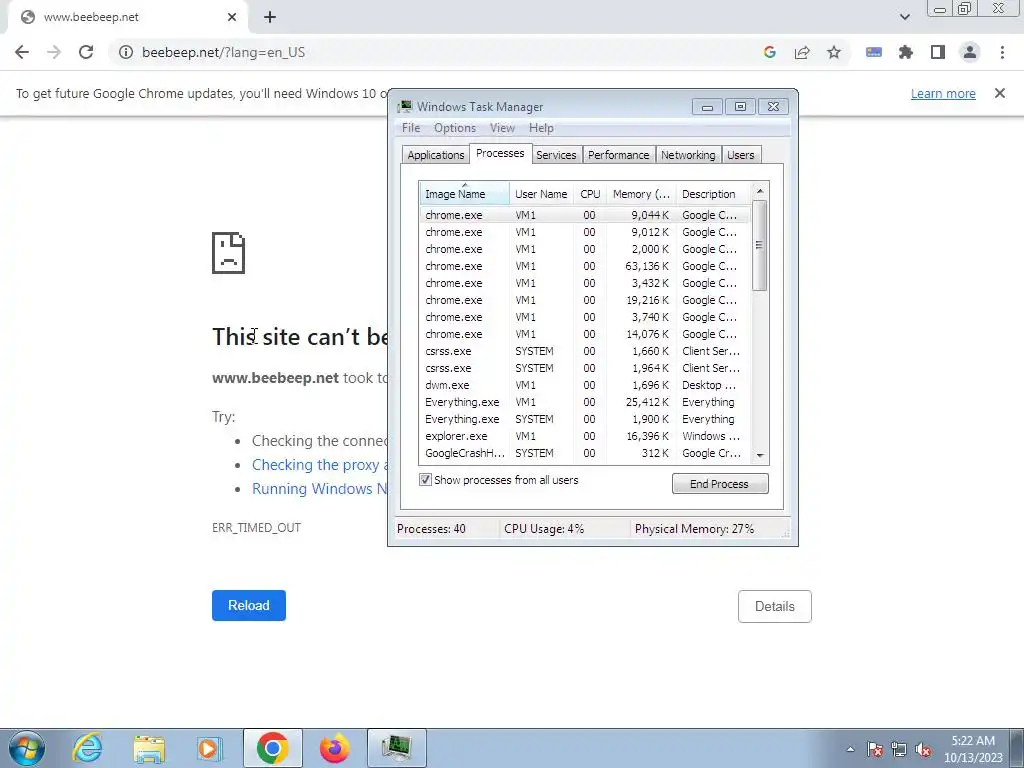Screen dimensions: 1024x768
Task: Click the Details button on error page
Action: [775, 606]
